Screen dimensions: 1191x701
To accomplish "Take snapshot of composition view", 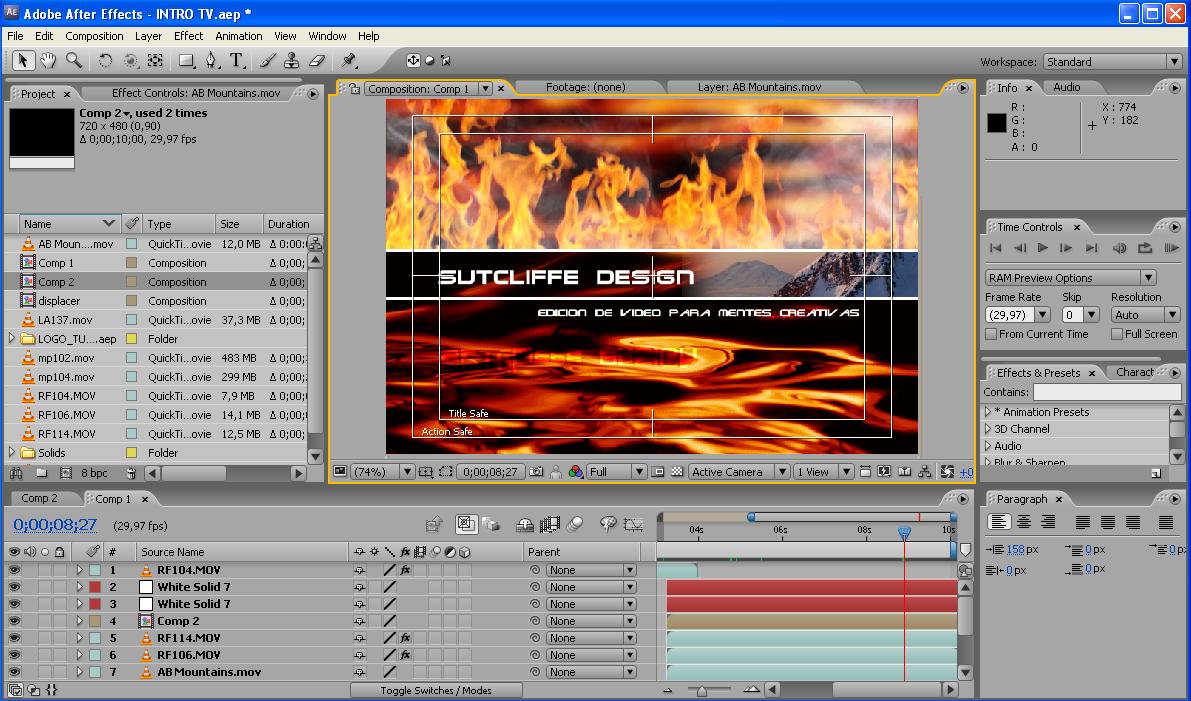I will tap(536, 472).
